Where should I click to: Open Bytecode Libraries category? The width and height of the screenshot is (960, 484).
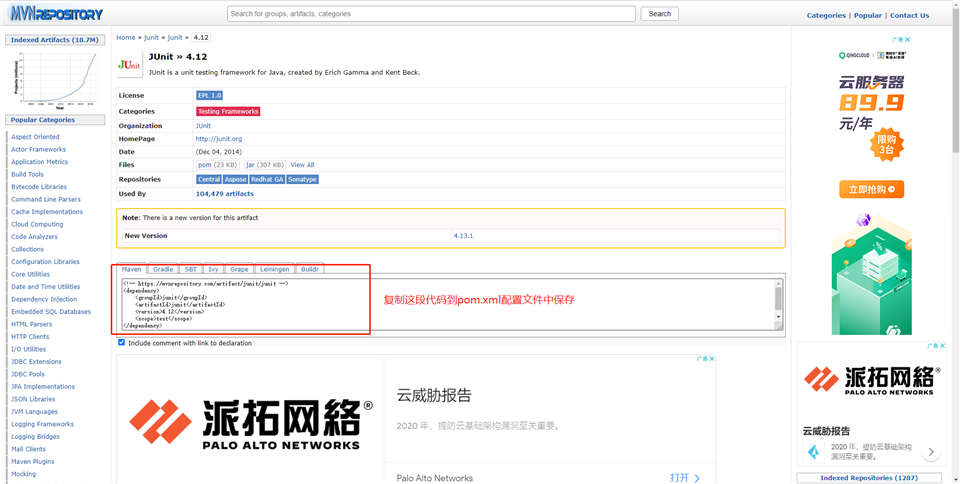point(39,187)
